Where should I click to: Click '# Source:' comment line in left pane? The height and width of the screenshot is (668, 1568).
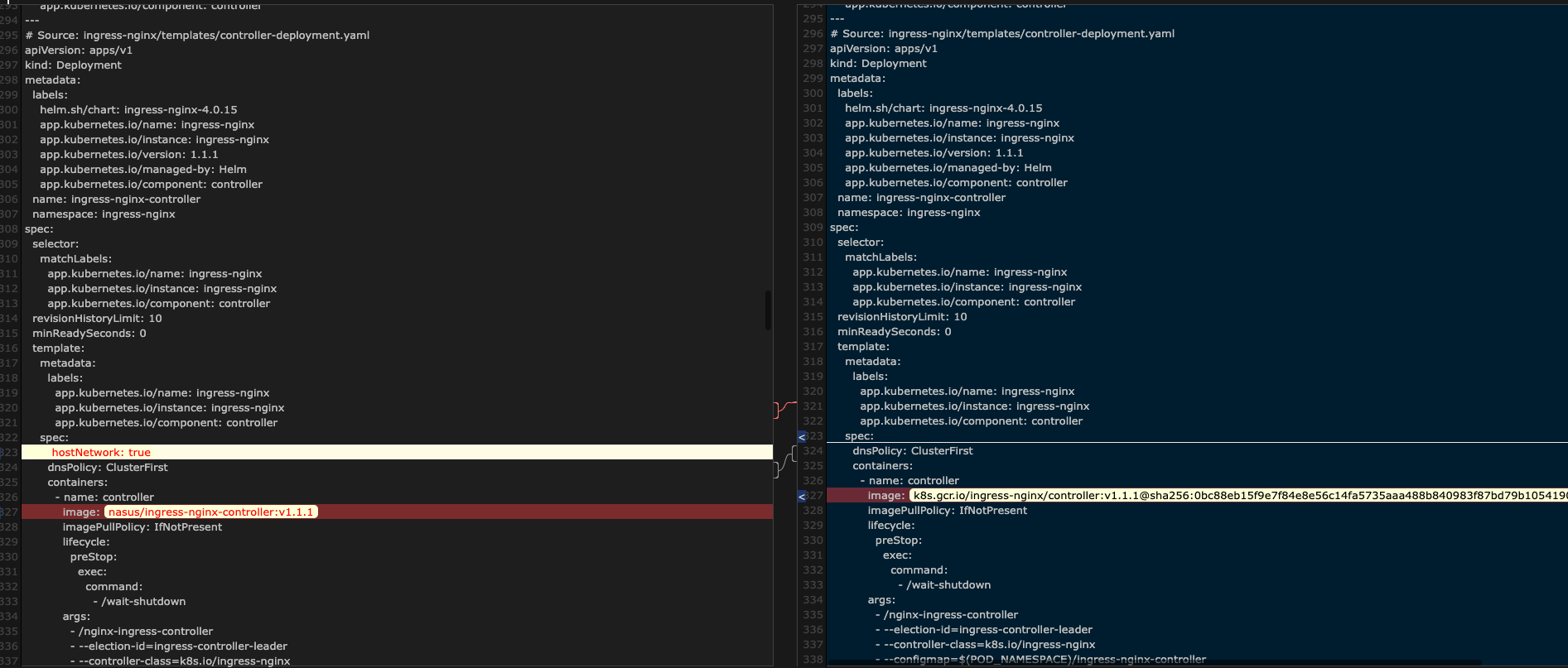(x=197, y=36)
